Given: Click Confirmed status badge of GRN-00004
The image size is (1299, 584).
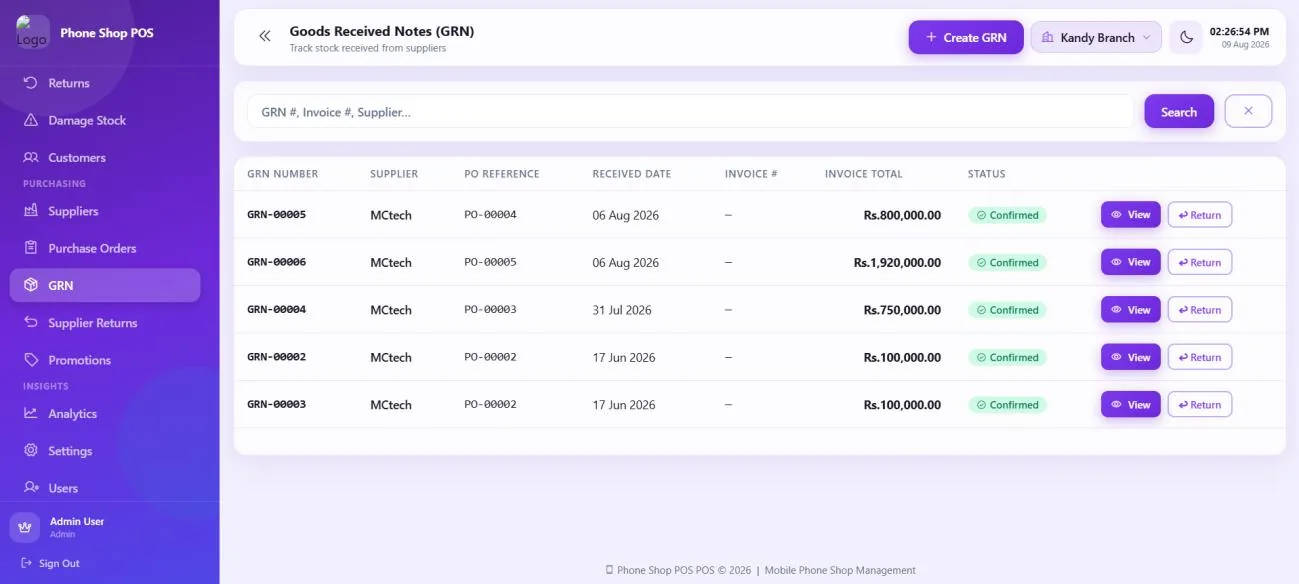Looking at the screenshot, I should pos(1007,310).
